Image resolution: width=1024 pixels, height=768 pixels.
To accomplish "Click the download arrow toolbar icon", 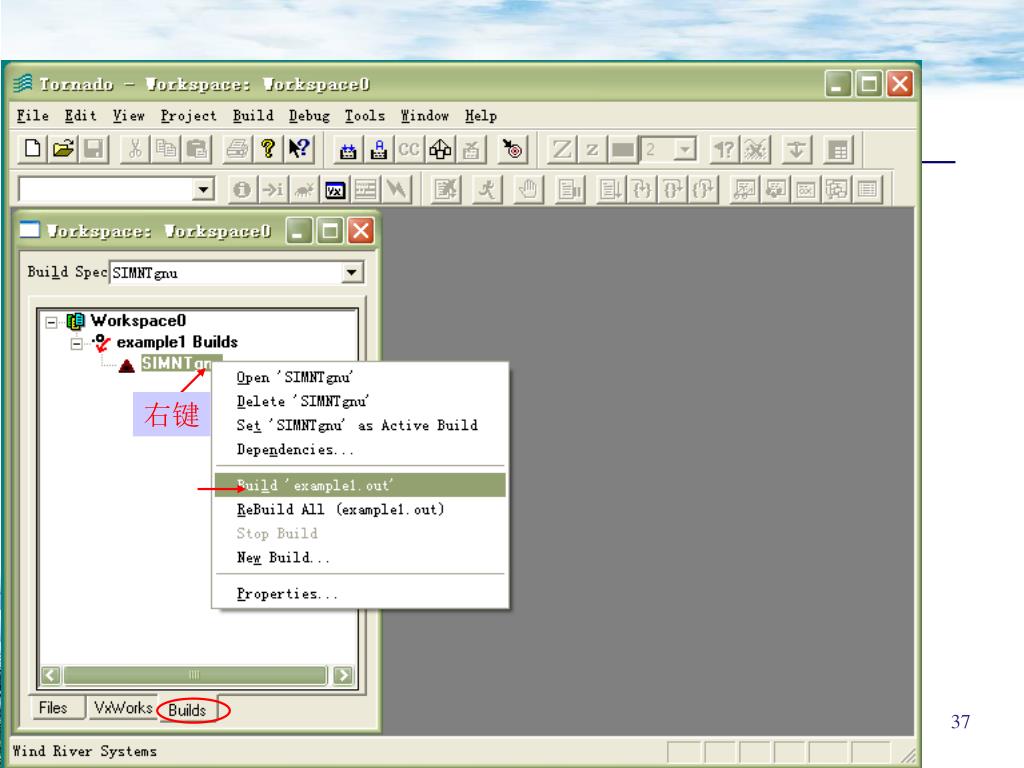I will pyautogui.click(x=796, y=150).
